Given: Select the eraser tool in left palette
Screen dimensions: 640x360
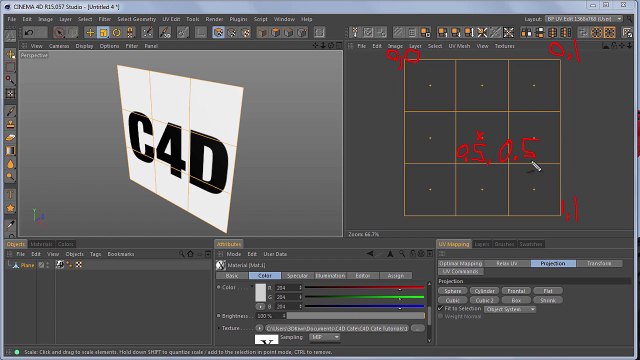Looking at the screenshot, I should pos(10,138).
